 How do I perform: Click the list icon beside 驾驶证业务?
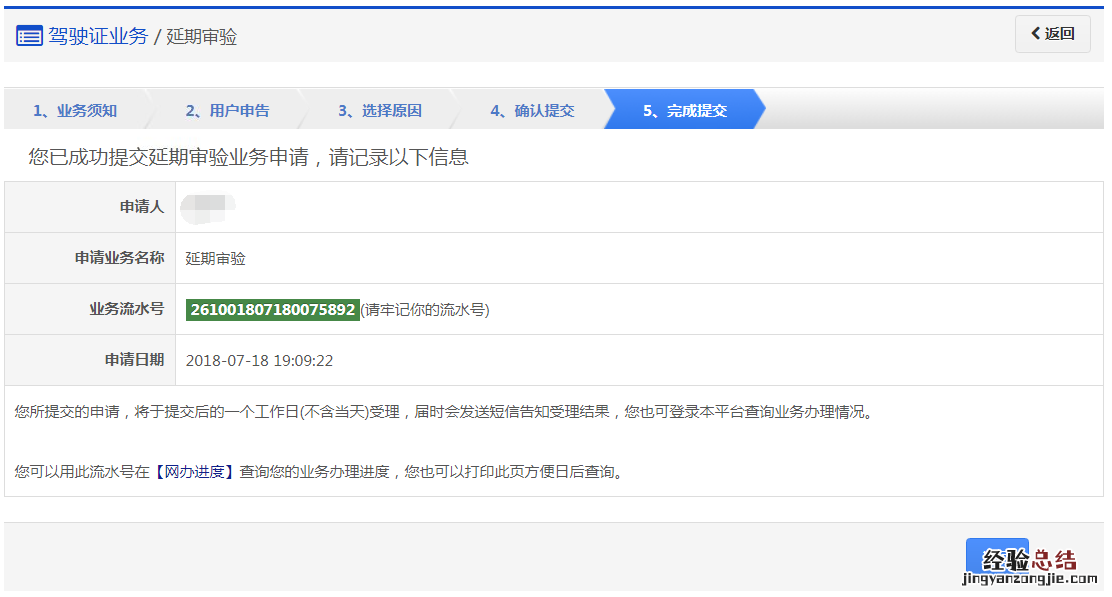pyautogui.click(x=29, y=37)
